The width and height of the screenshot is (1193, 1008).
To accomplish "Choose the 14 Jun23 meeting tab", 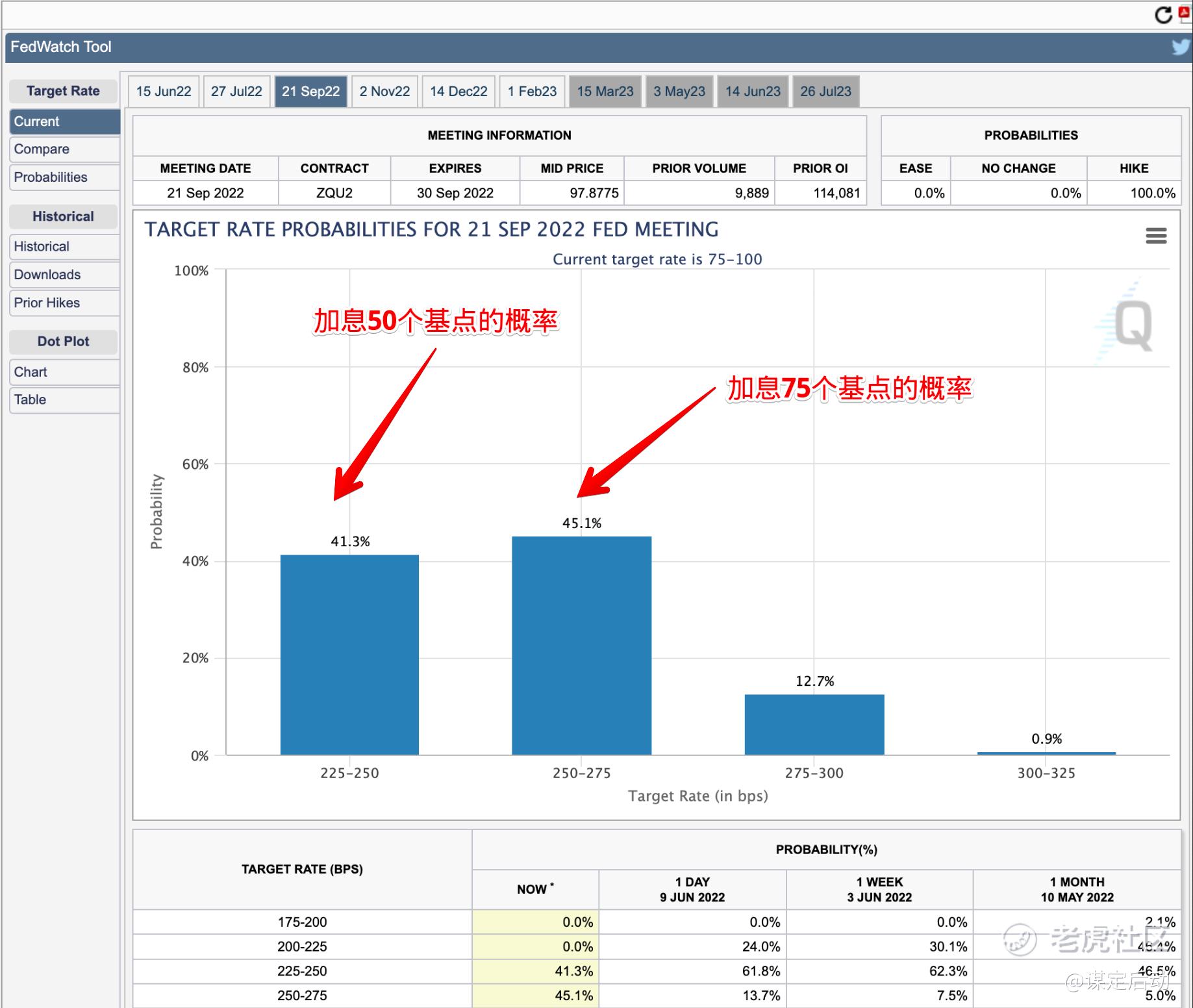I will (x=753, y=91).
